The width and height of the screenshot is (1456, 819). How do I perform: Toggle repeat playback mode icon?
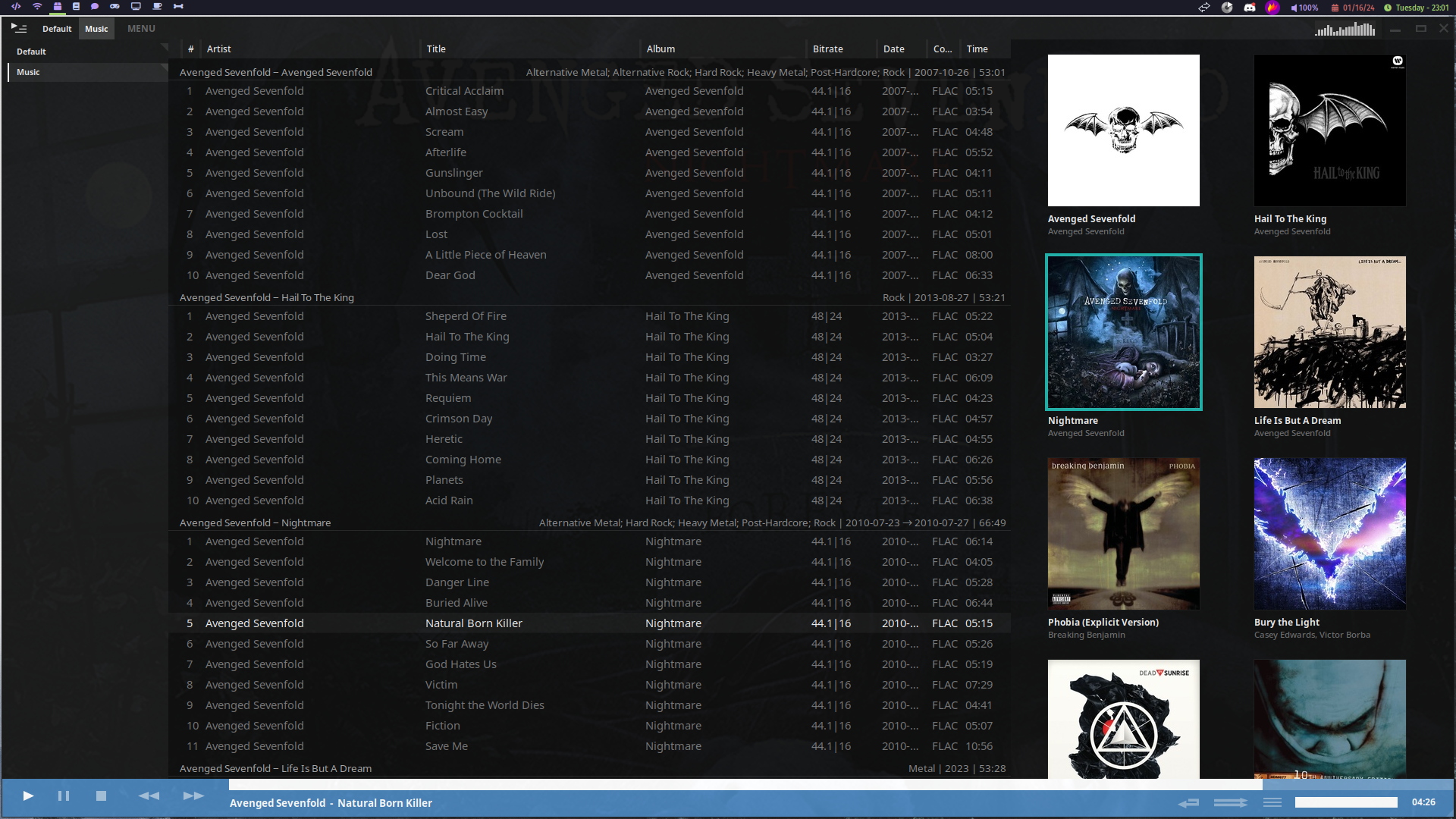coord(1188,802)
